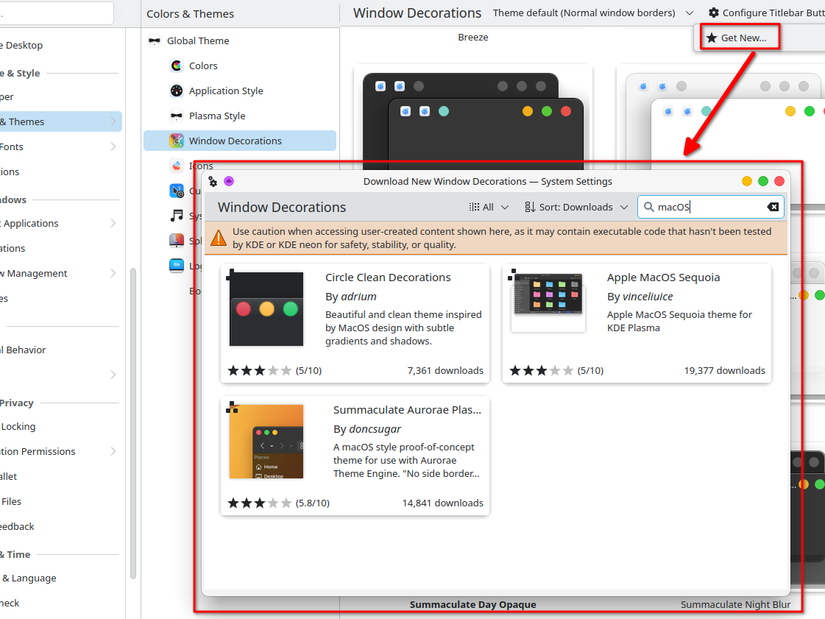The image size is (825, 619).
Task: Open the Sort: Downloads dropdown
Action: click(x=577, y=206)
